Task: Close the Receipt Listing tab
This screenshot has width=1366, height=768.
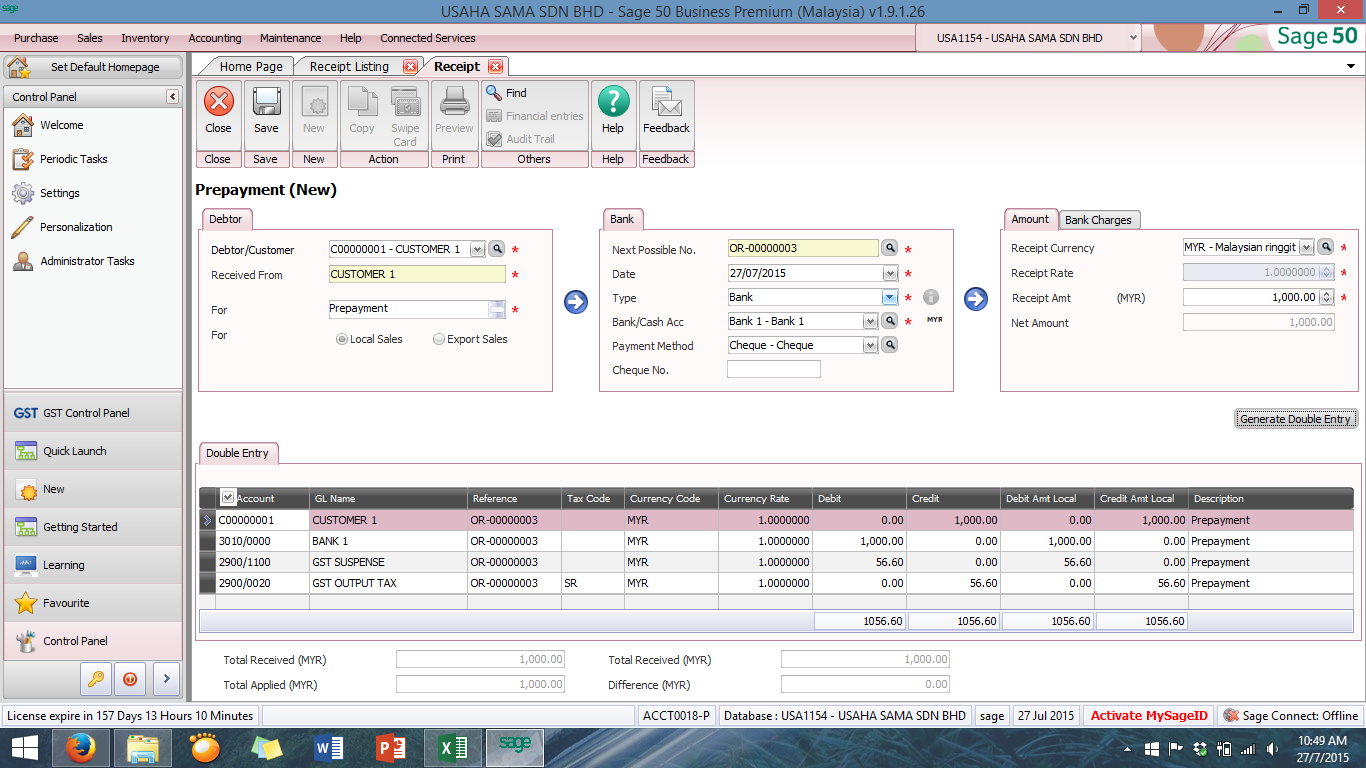Action: pos(409,67)
